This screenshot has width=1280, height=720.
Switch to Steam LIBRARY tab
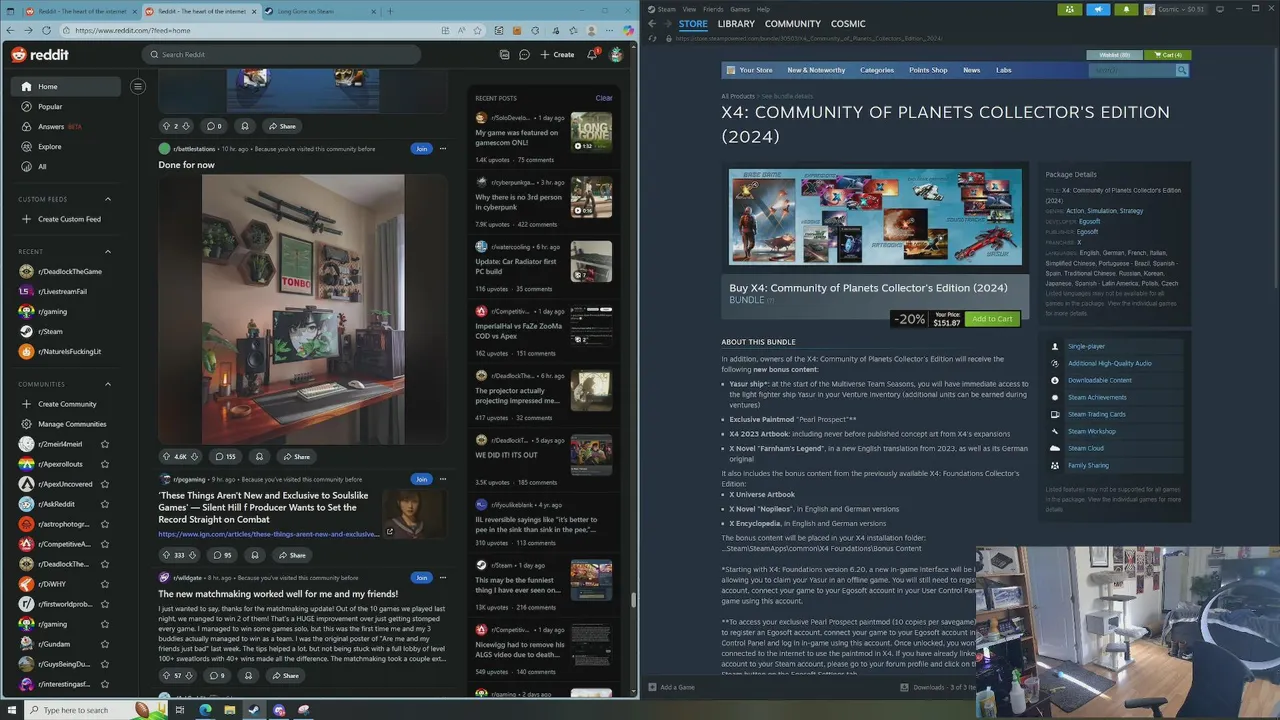point(736,23)
